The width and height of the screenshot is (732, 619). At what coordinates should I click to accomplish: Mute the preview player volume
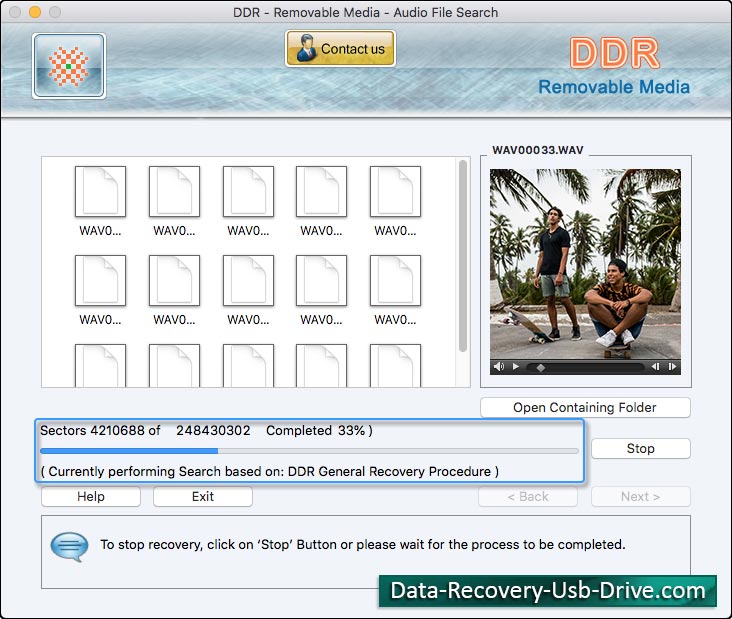pyautogui.click(x=499, y=367)
